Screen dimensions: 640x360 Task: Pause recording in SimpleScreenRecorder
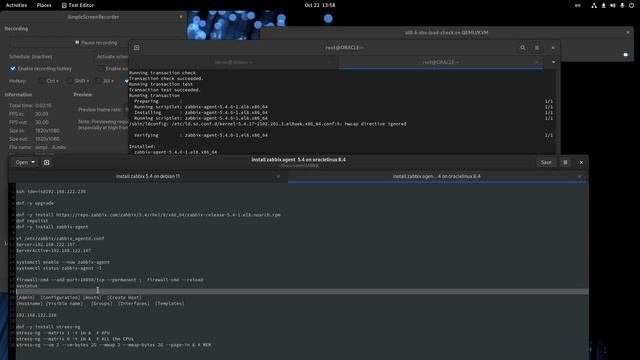point(96,42)
